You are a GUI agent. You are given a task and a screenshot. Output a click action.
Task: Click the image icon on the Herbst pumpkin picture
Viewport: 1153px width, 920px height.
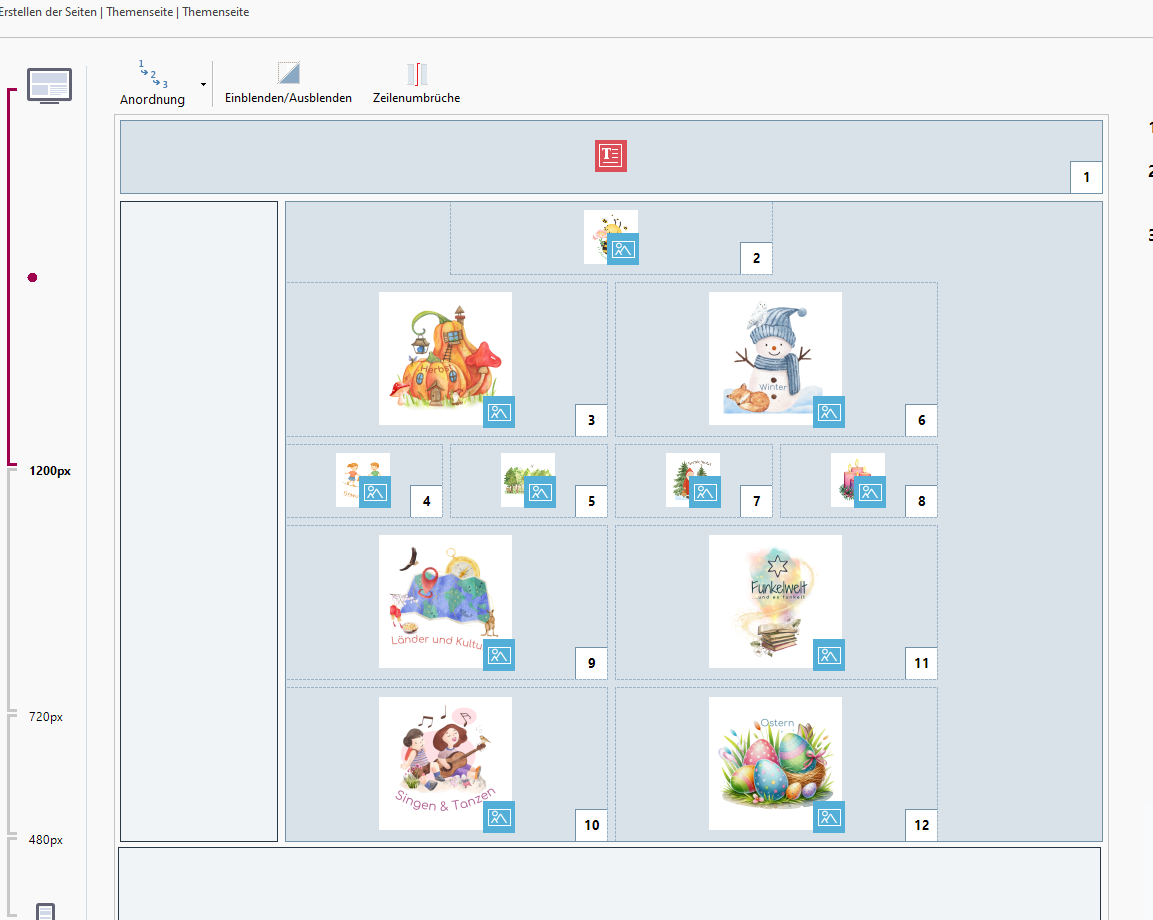click(x=499, y=412)
